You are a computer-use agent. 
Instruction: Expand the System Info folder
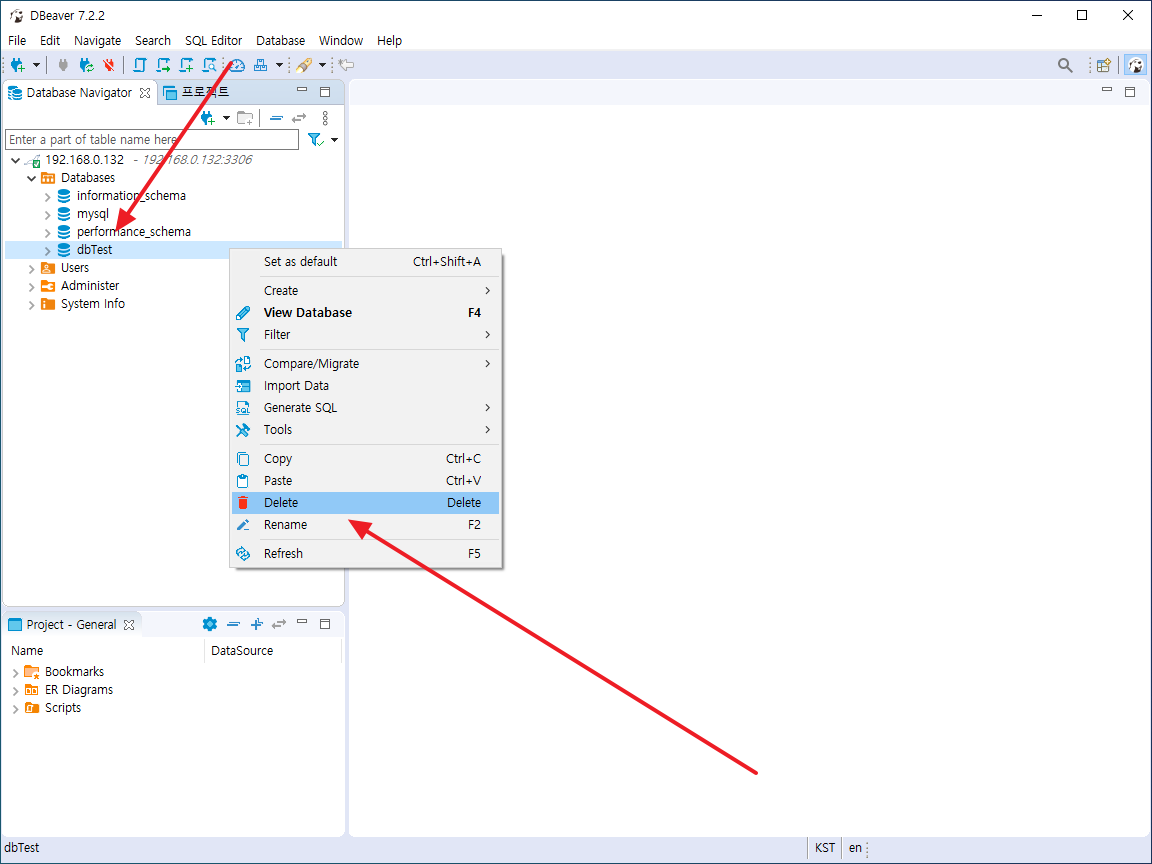(32, 304)
